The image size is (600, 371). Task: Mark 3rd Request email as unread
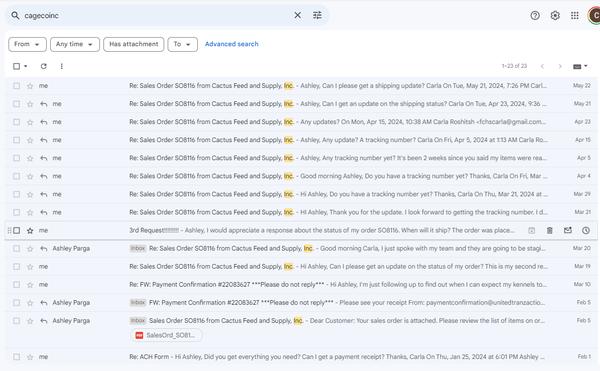tap(568, 230)
